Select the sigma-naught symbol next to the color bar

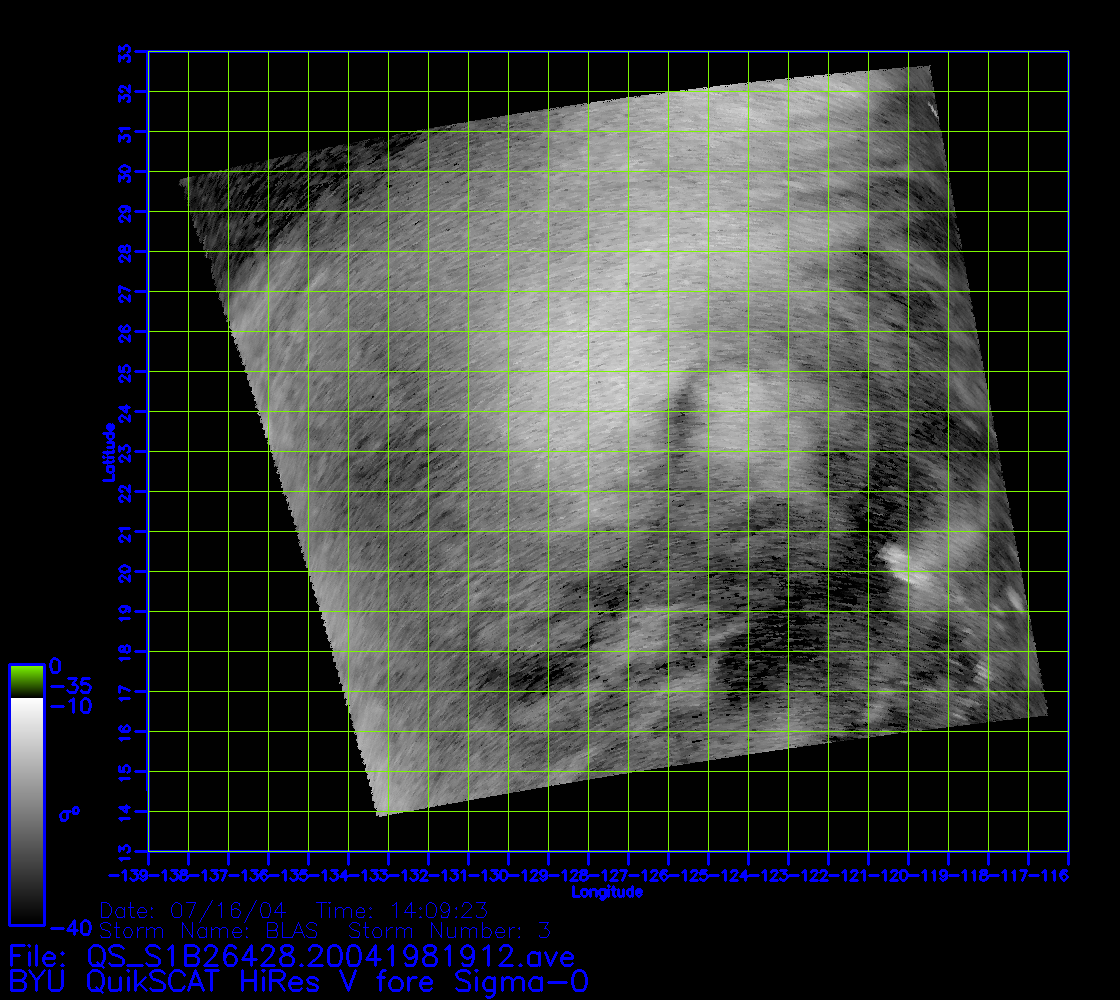point(69,813)
